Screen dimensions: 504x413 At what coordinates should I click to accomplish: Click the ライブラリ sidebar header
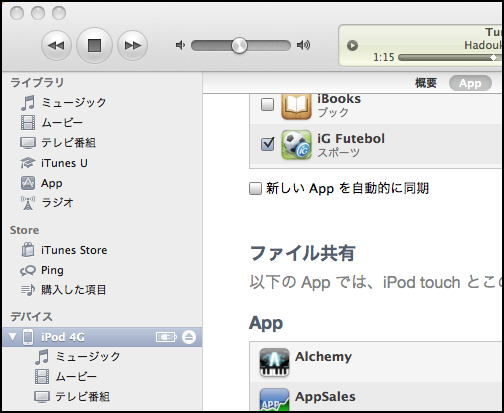[37, 83]
